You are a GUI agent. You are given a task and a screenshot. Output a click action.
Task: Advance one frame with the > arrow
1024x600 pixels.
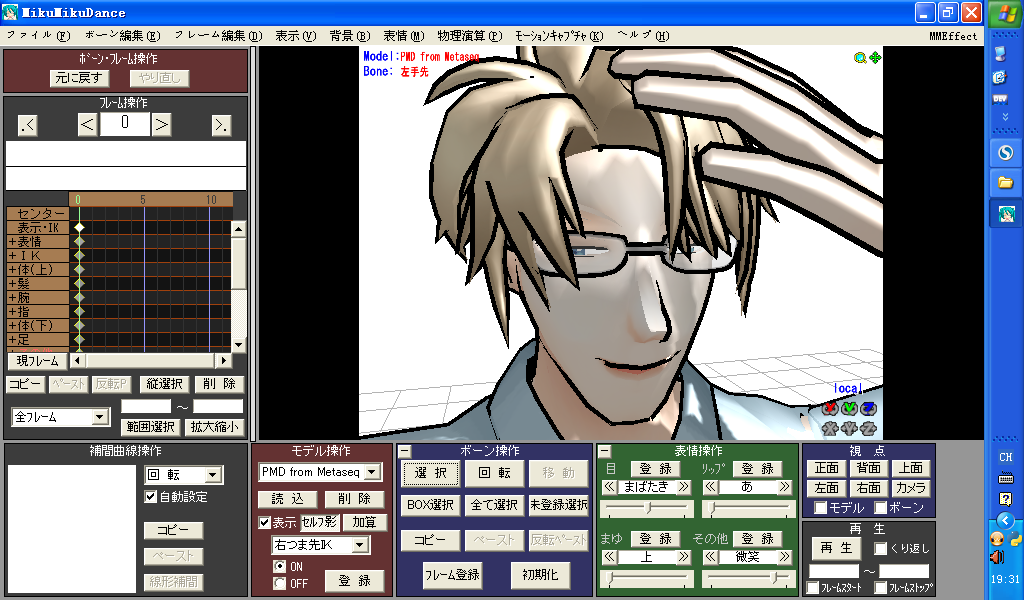(x=161, y=125)
